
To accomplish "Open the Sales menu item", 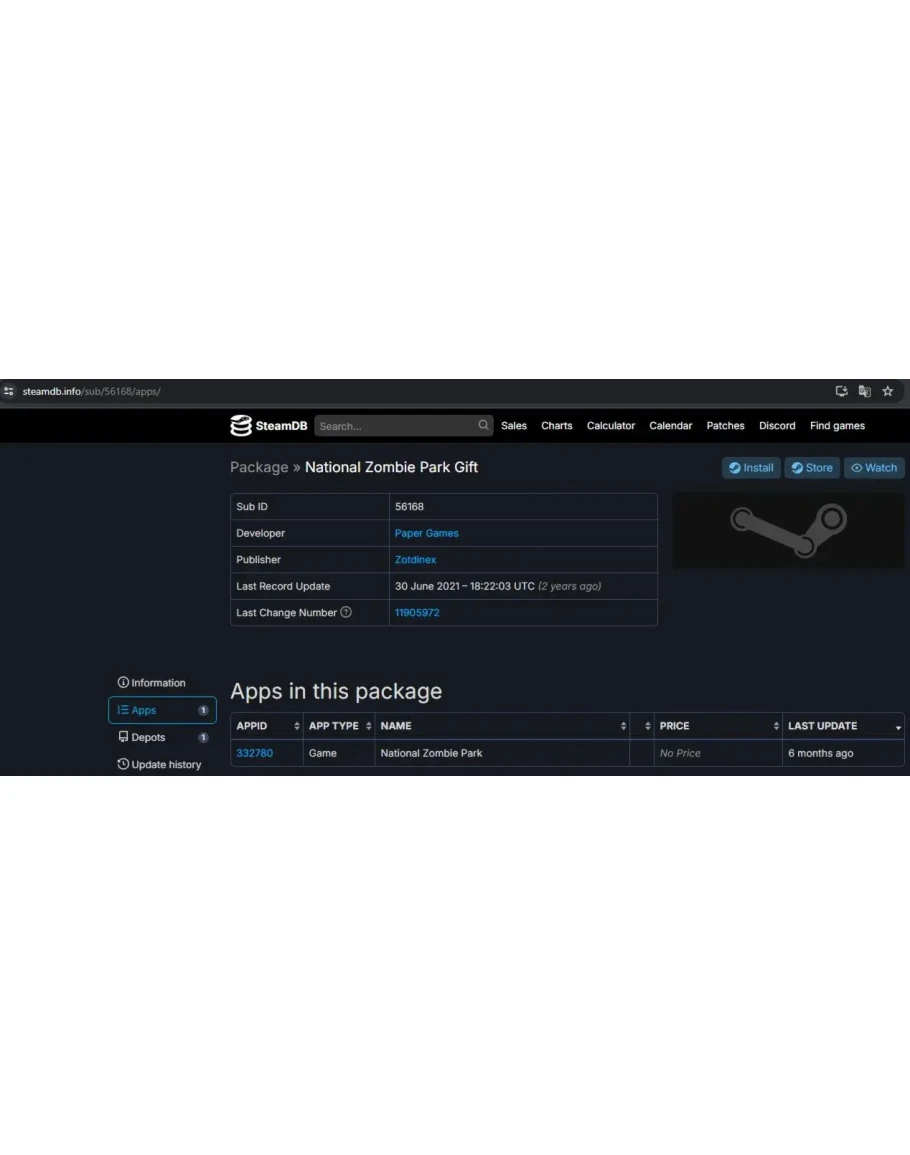I will pos(514,426).
